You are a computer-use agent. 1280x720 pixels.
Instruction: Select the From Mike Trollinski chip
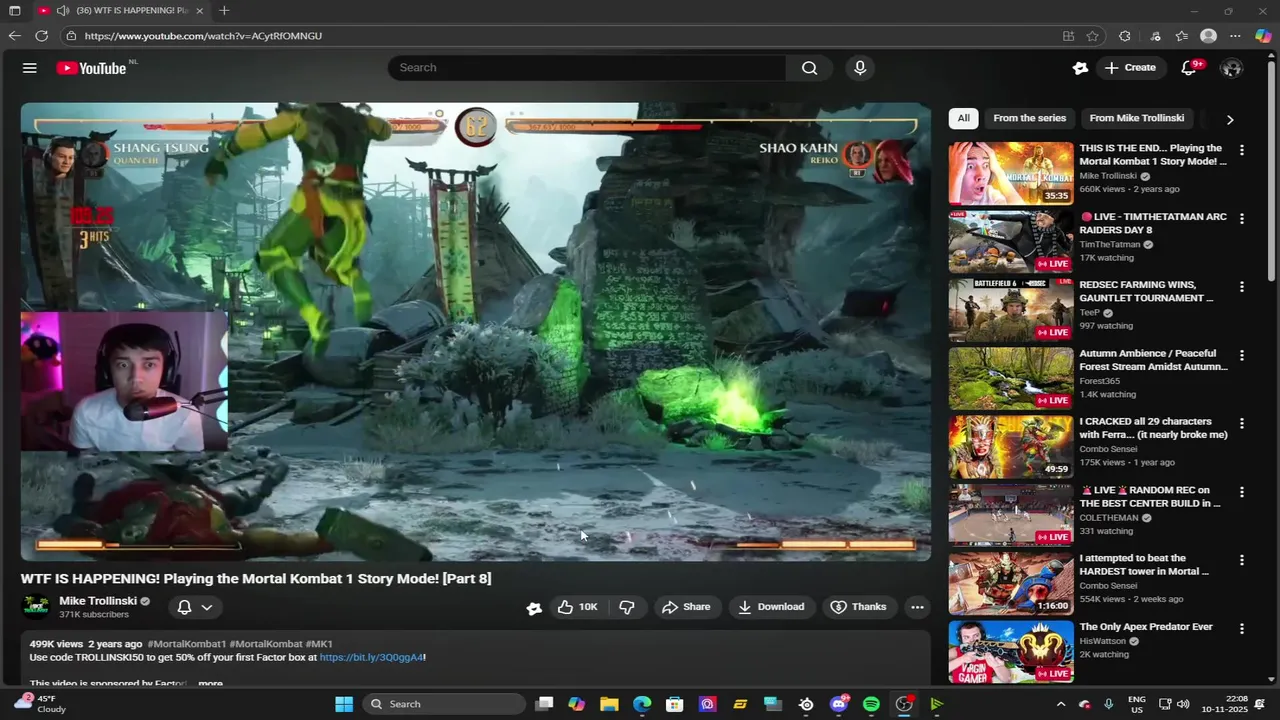click(x=1137, y=118)
